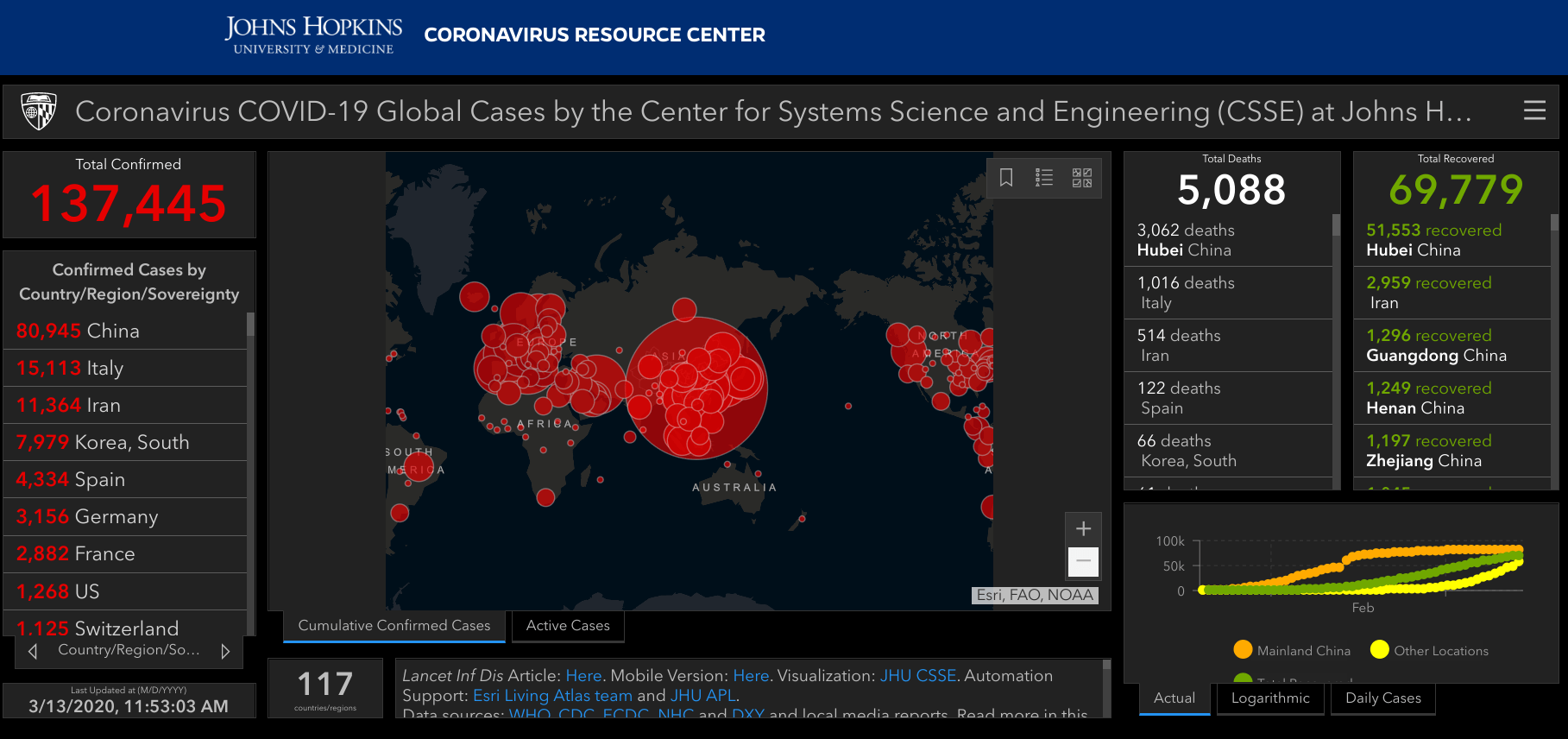Click the 137,445 total confirmed number
This screenshot has height=739, width=1568.
click(129, 204)
